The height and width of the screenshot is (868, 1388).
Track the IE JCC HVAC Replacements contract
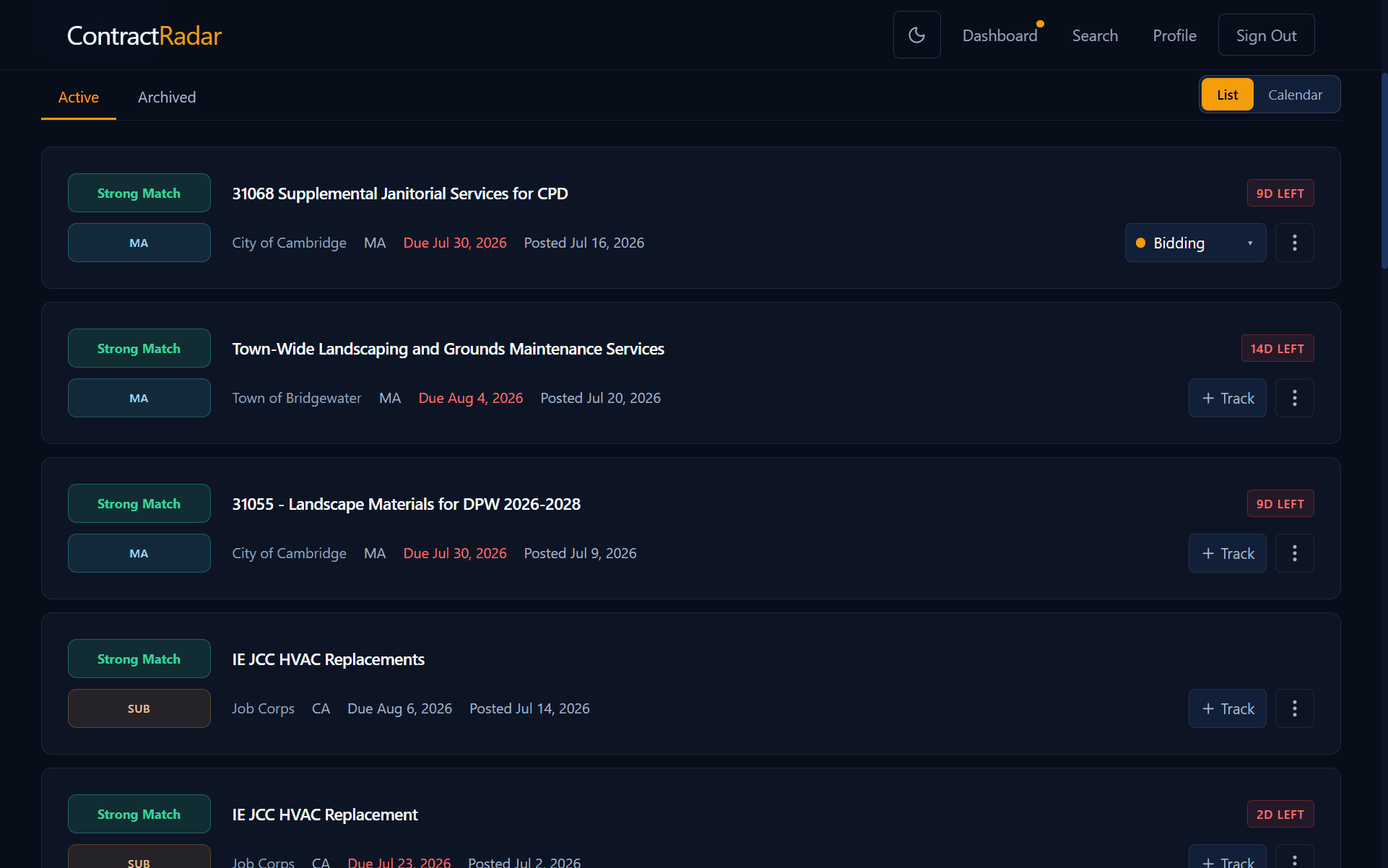point(1227,708)
